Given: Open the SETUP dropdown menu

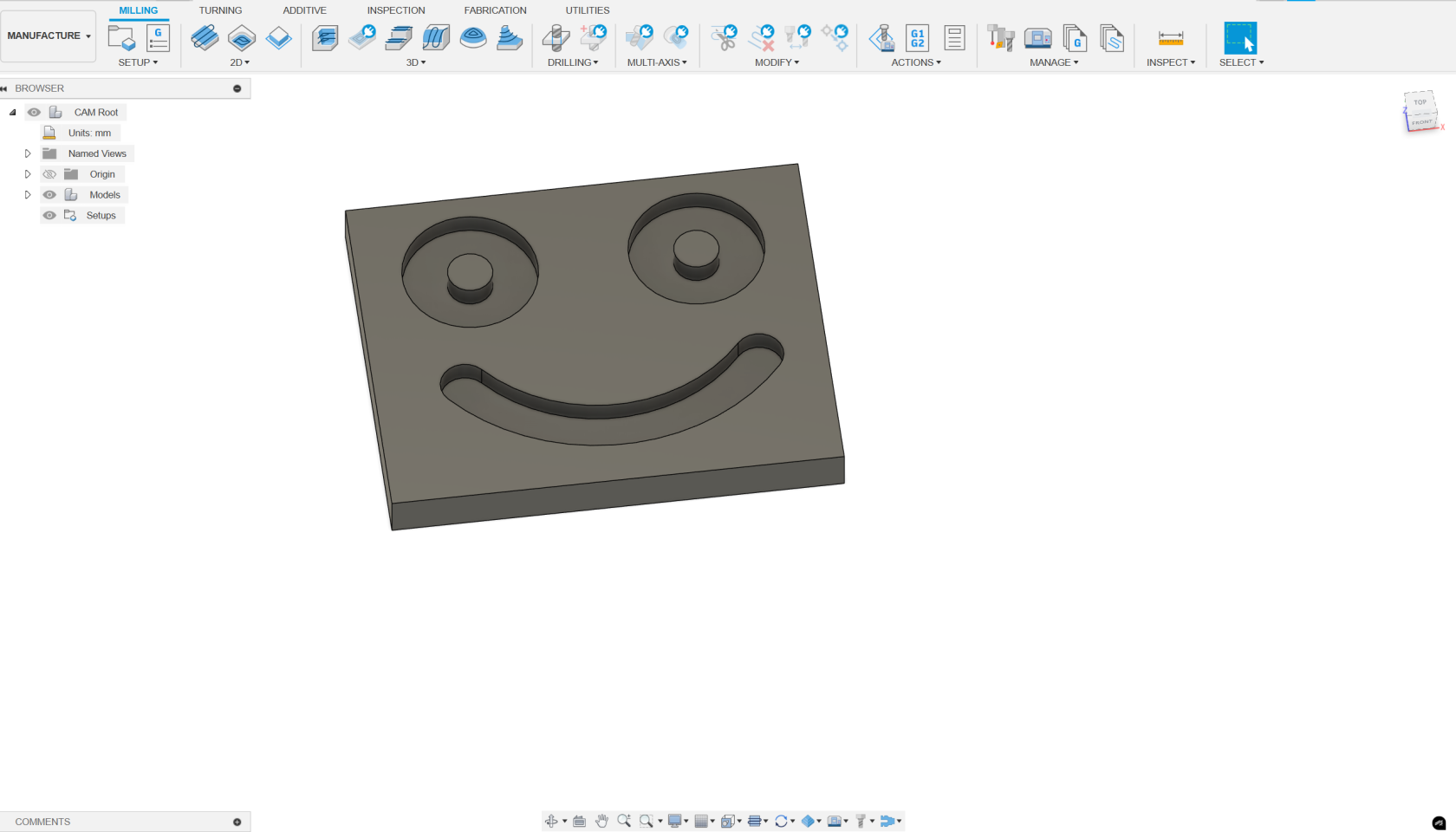Looking at the screenshot, I should [139, 62].
